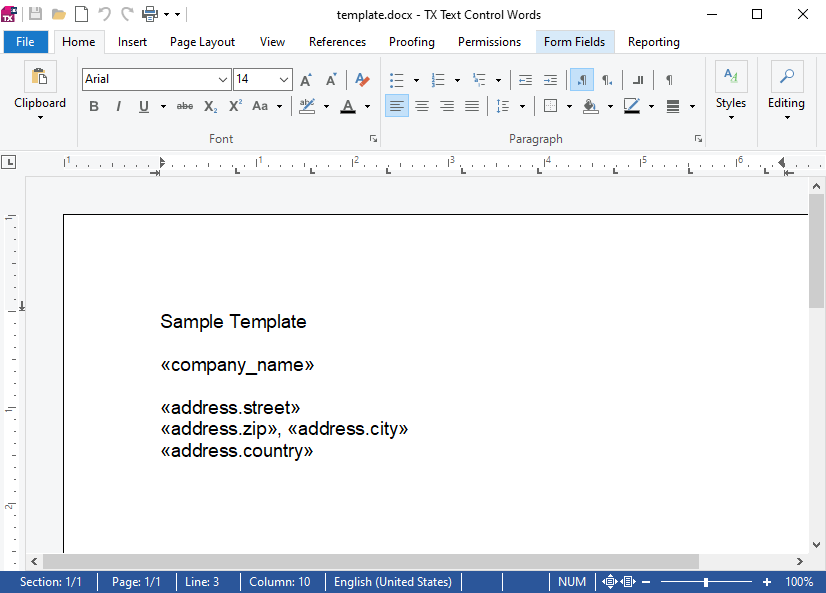Click the Increase Font Size icon
Viewport: 826px width, 593px height.
click(306, 80)
